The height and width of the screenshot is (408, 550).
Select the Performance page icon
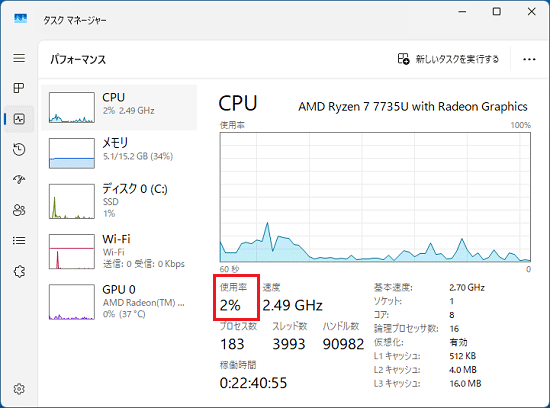19,119
